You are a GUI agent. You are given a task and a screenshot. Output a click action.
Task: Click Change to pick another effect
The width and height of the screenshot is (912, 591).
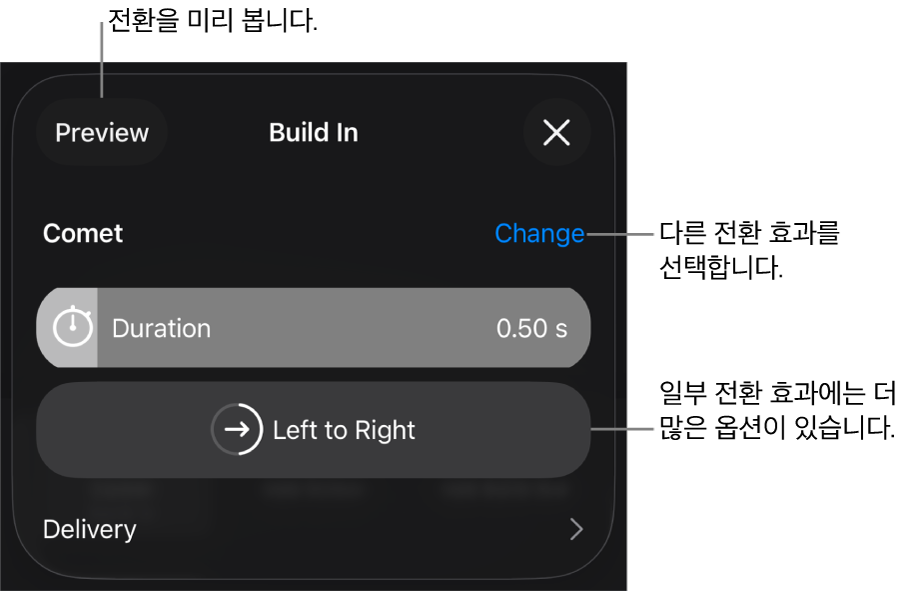point(539,234)
